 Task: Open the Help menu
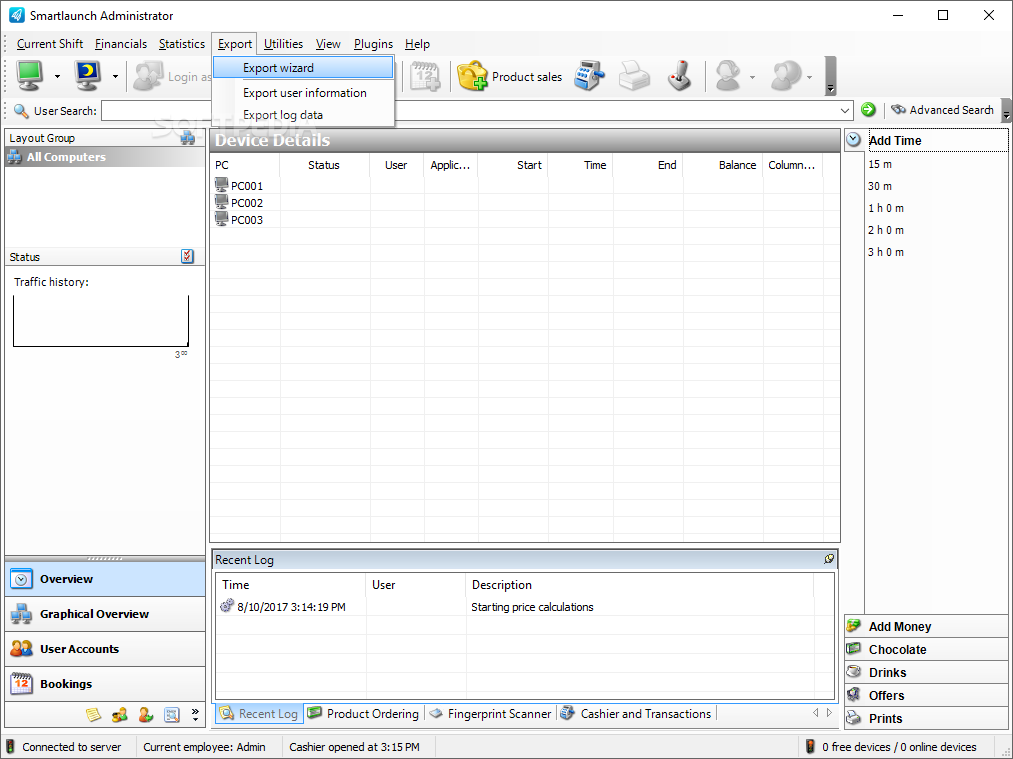click(x=417, y=44)
